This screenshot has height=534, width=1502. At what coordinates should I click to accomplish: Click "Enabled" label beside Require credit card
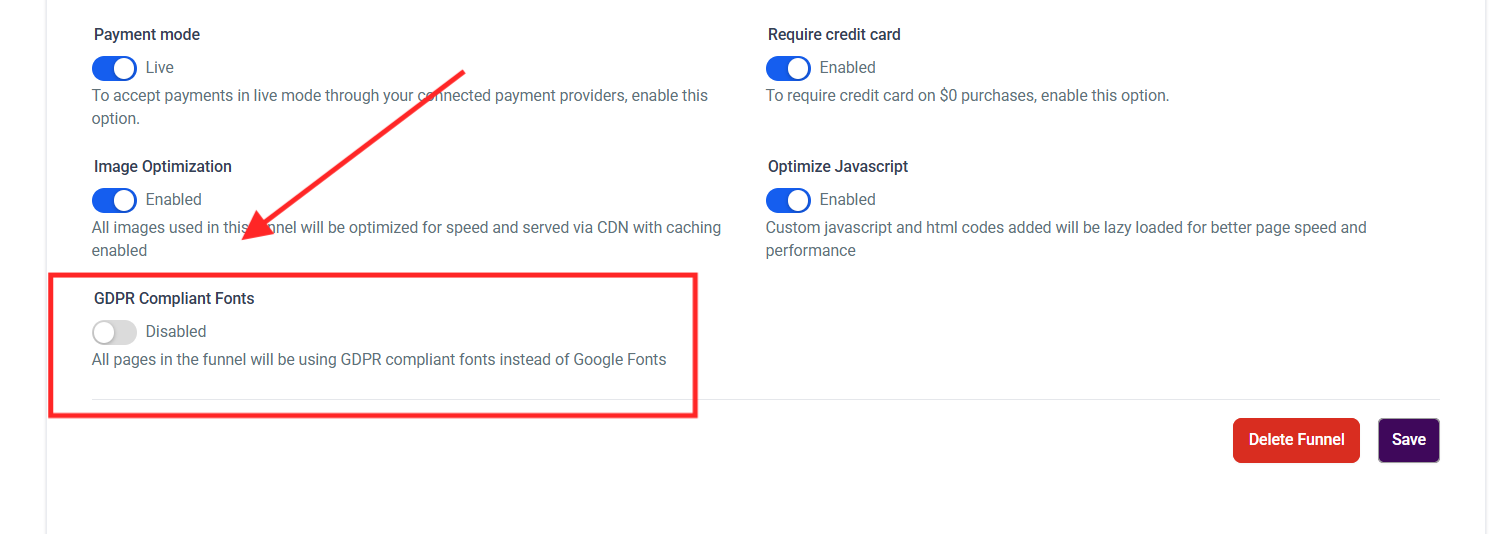click(x=847, y=68)
